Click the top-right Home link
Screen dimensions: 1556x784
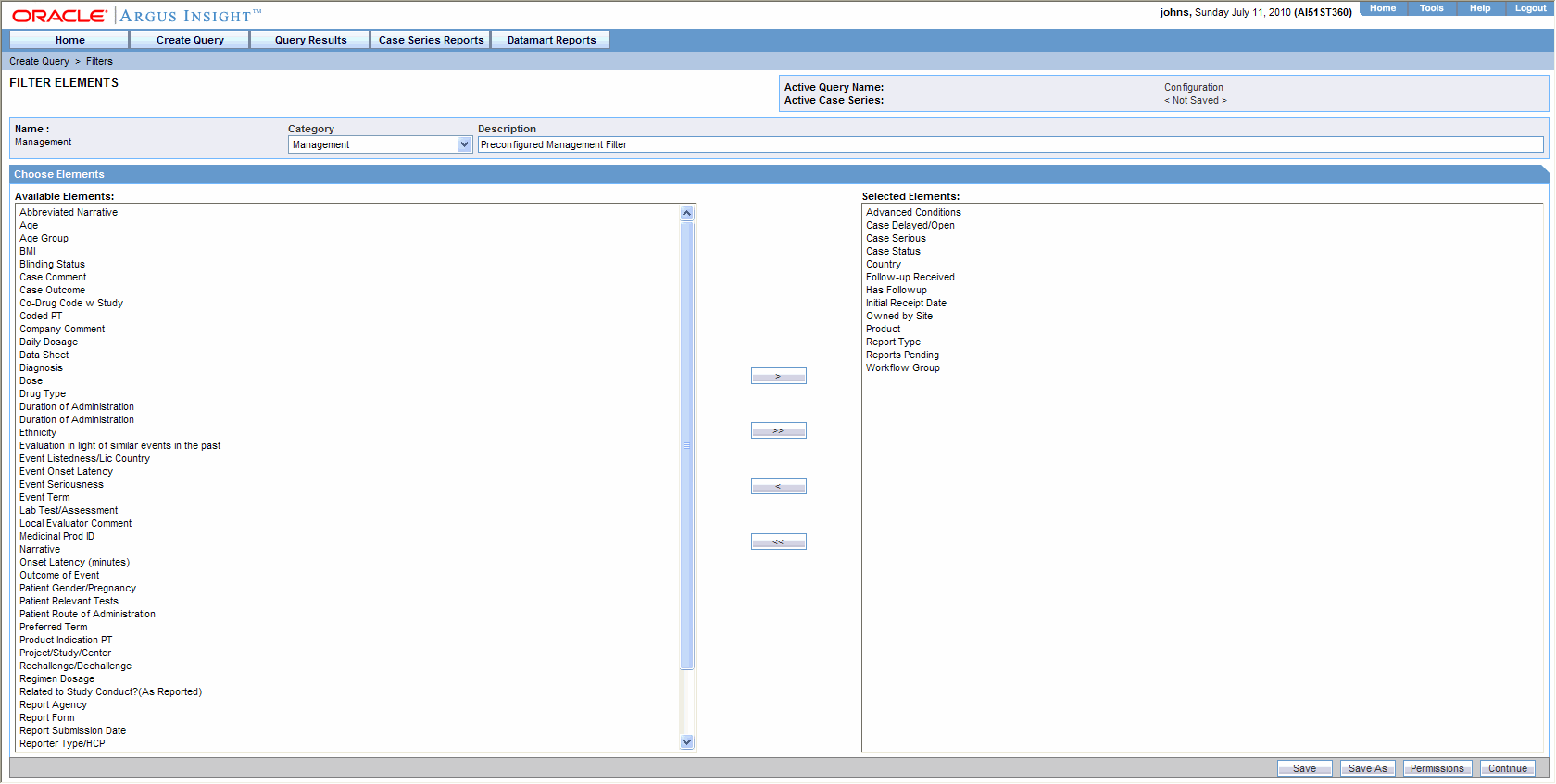pyautogui.click(x=1383, y=8)
